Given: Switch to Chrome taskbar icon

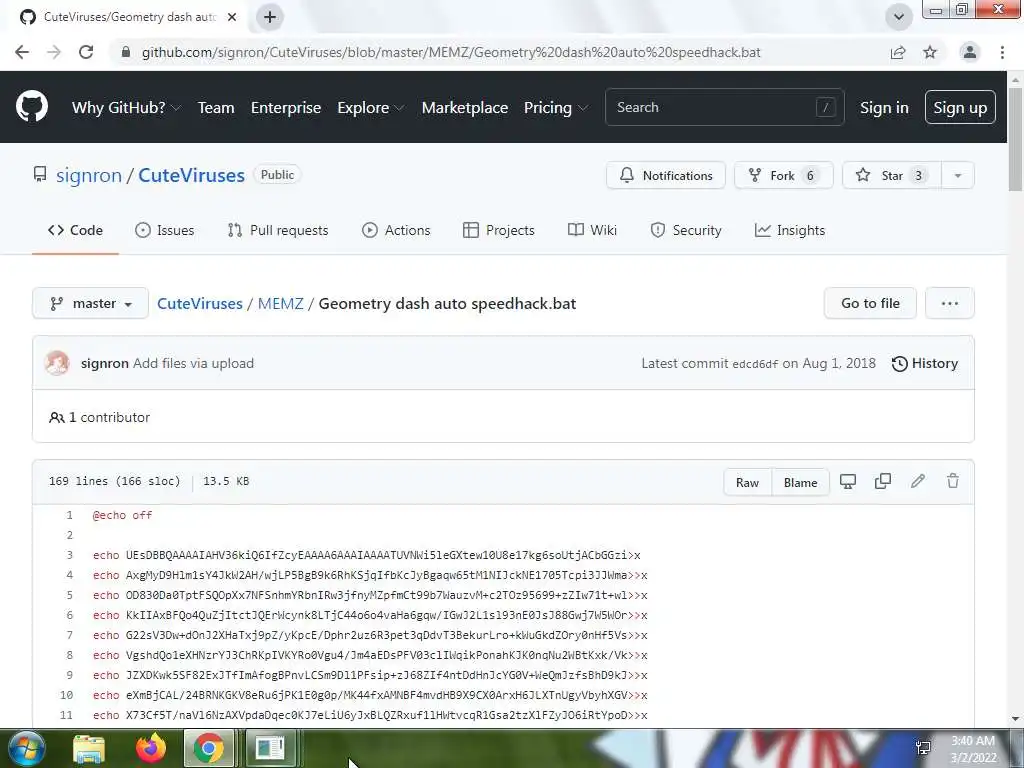Looking at the screenshot, I should 208,748.
